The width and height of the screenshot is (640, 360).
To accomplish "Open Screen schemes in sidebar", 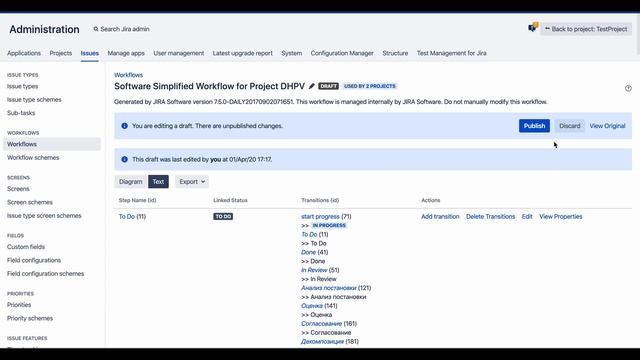I will [30, 202].
